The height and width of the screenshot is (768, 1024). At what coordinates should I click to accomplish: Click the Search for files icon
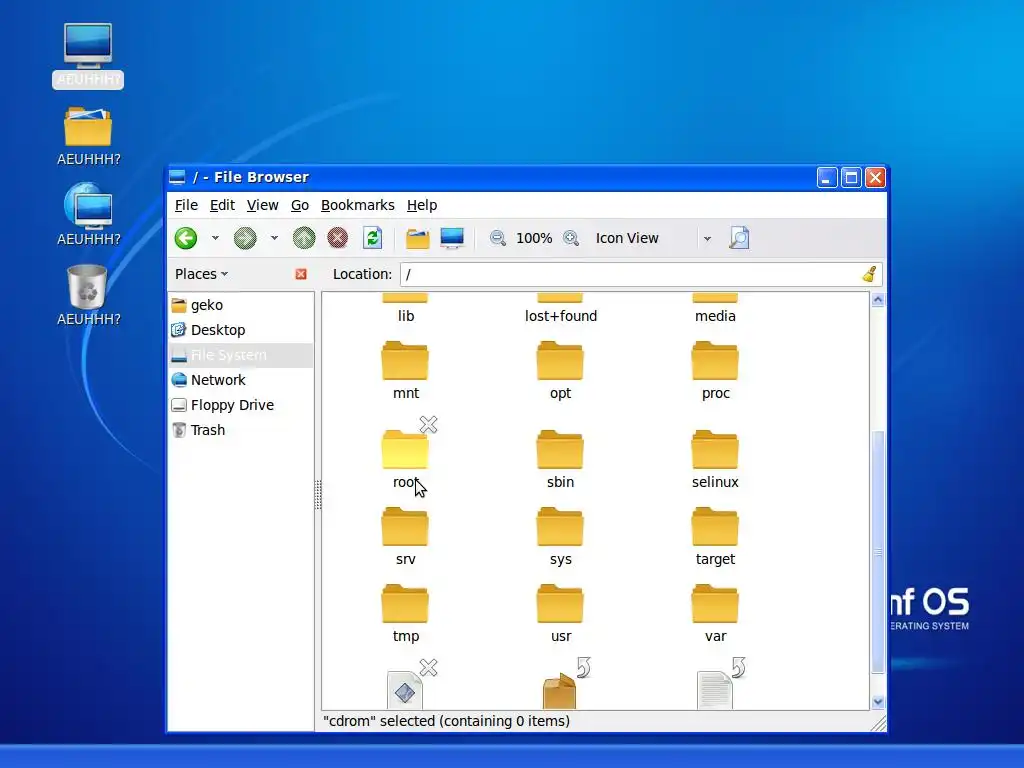(x=739, y=238)
